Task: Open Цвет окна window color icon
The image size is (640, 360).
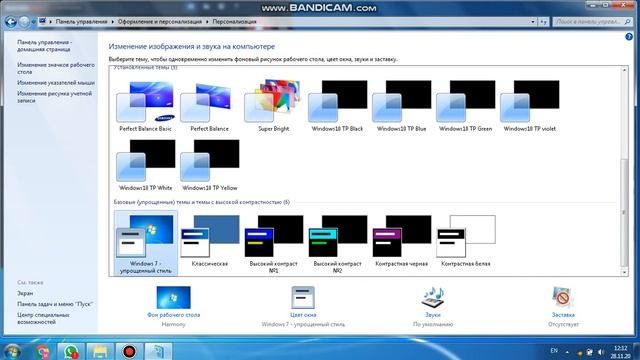Action: tap(303, 298)
